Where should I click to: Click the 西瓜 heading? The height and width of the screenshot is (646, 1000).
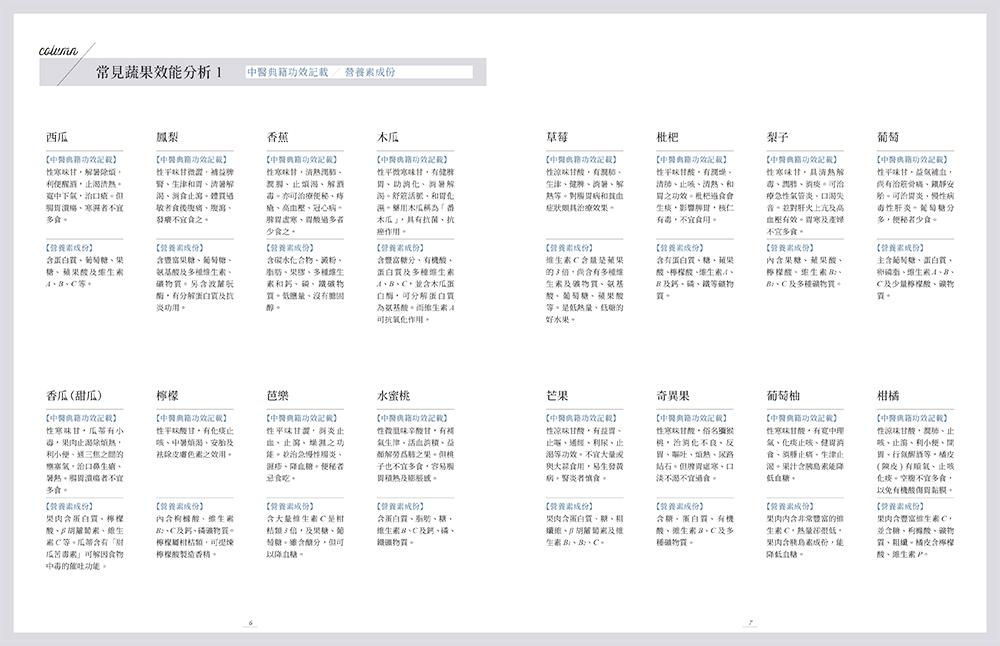point(57,137)
